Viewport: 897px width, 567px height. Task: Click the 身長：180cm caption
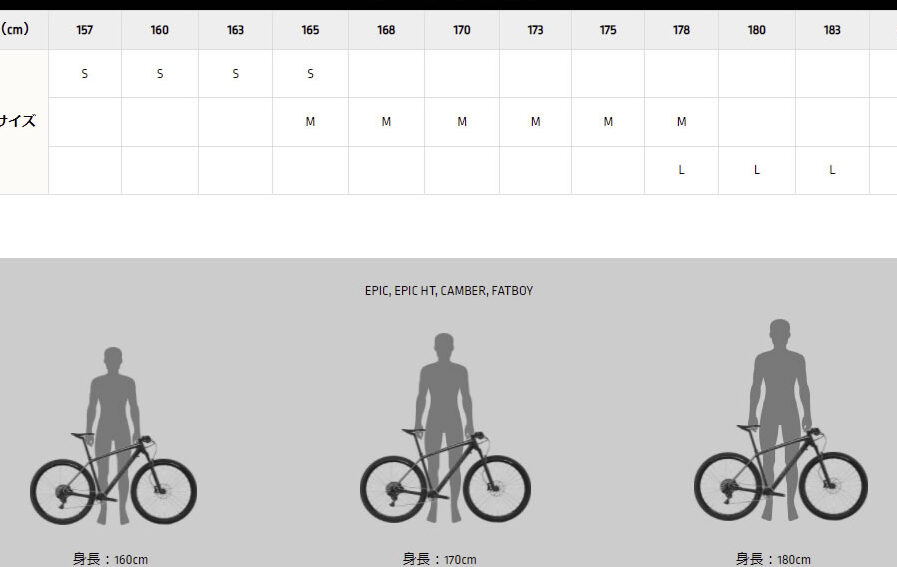(x=773, y=559)
